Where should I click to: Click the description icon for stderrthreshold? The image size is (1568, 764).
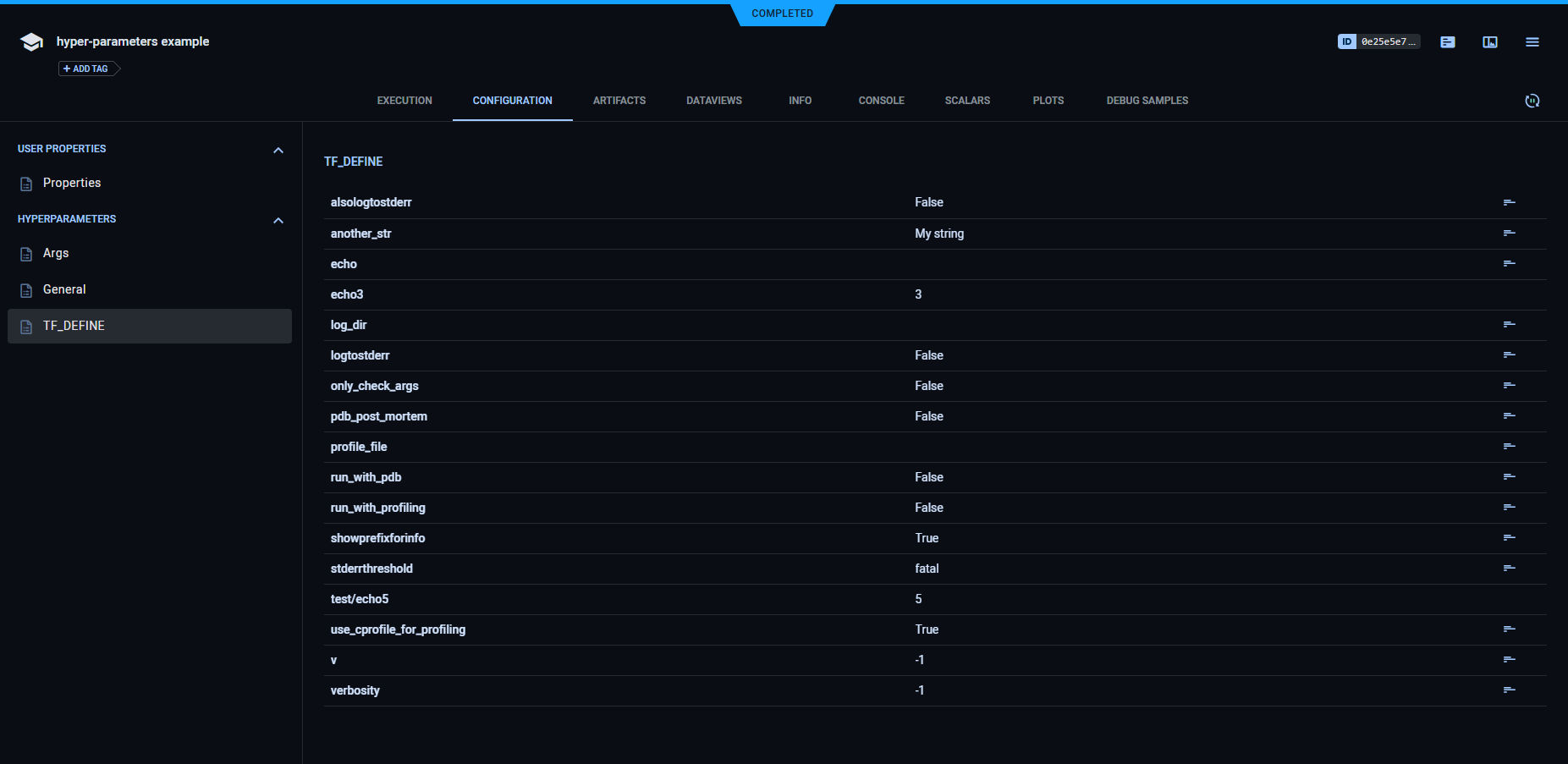click(x=1509, y=569)
